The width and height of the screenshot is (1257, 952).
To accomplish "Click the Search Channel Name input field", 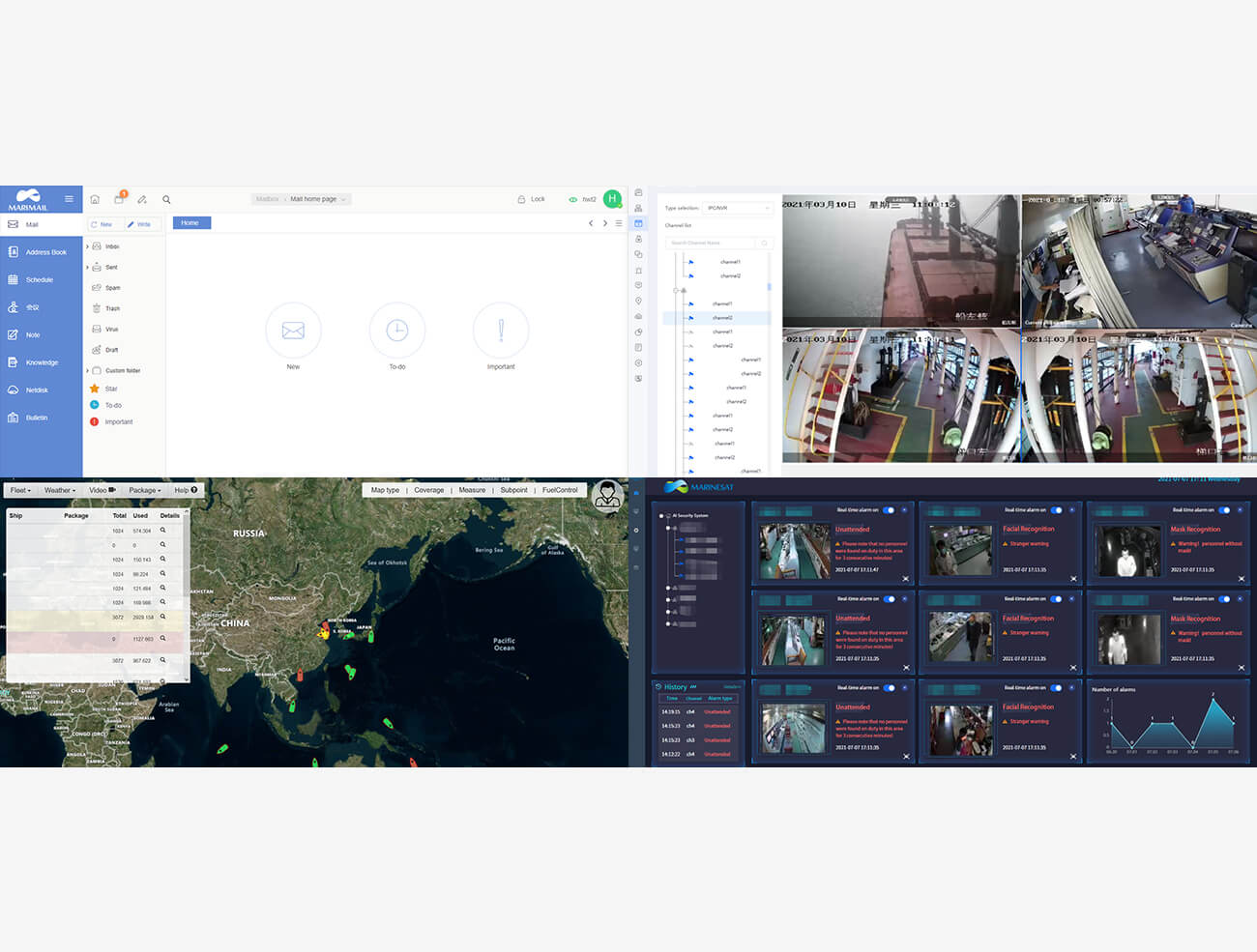I will coord(711,243).
